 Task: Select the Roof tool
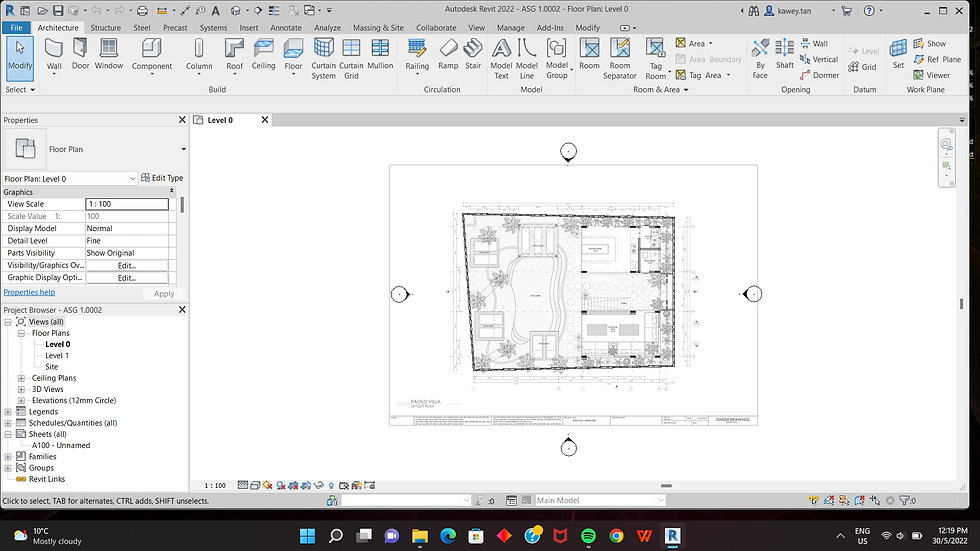click(x=234, y=55)
